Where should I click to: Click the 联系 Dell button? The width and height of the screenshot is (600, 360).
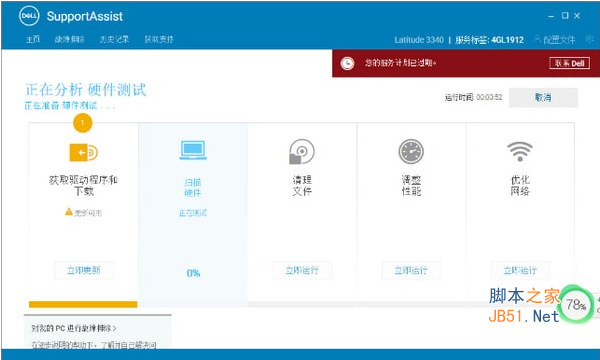coord(569,63)
